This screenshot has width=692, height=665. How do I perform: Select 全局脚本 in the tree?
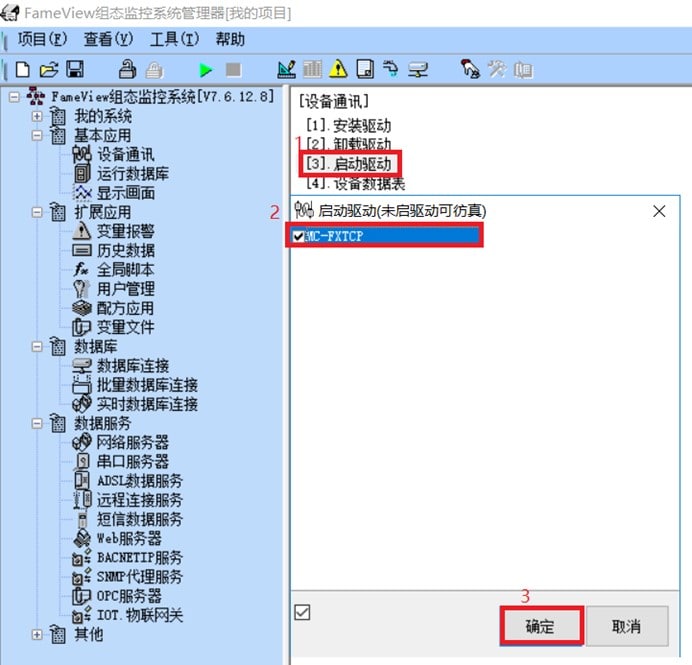click(125, 270)
